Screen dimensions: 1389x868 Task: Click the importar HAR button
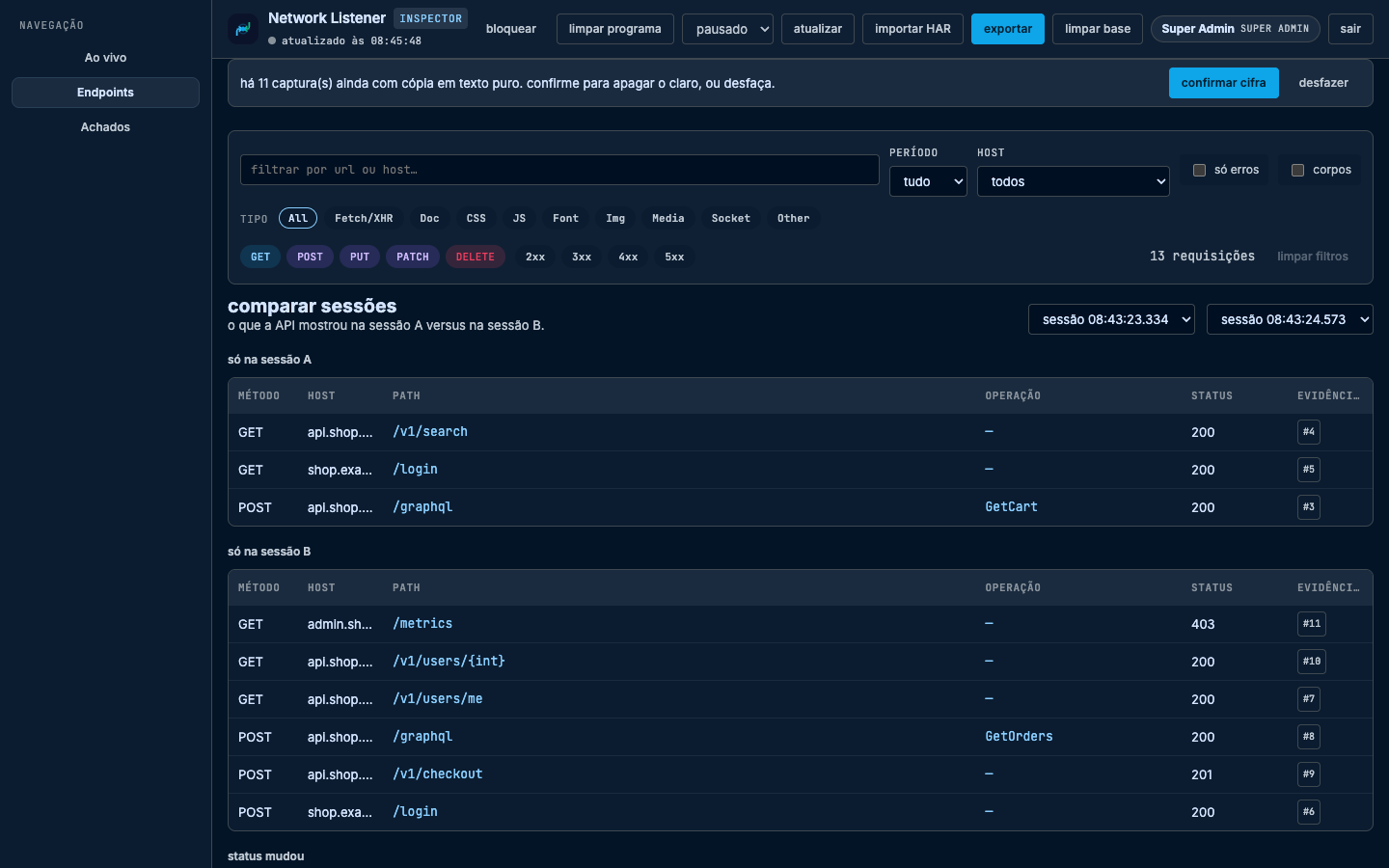point(912,29)
